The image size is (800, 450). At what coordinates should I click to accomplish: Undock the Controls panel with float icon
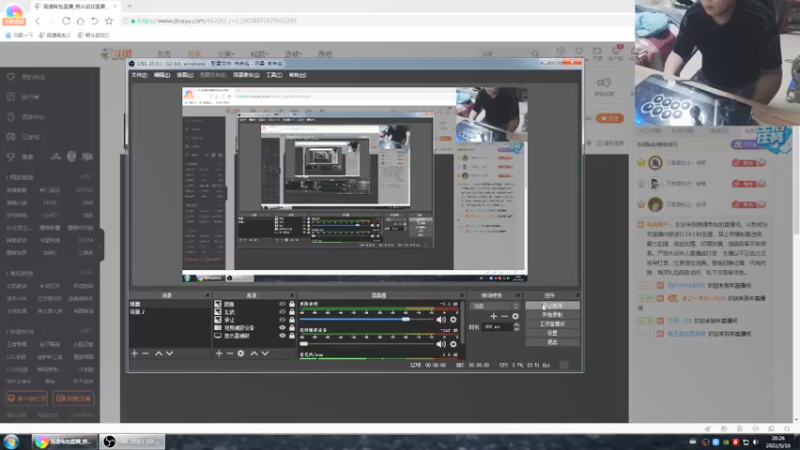(x=578, y=295)
